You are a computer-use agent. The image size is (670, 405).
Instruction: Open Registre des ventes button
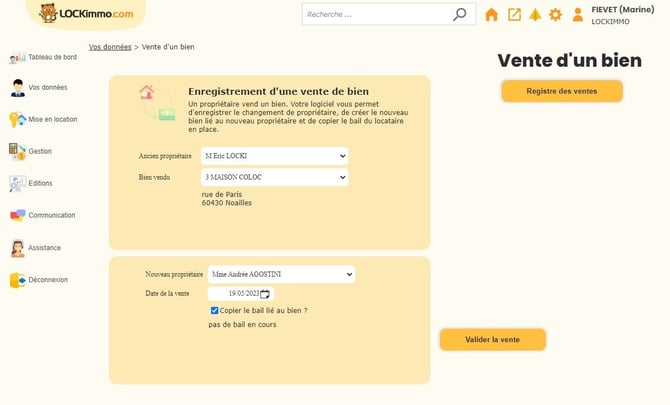562,91
